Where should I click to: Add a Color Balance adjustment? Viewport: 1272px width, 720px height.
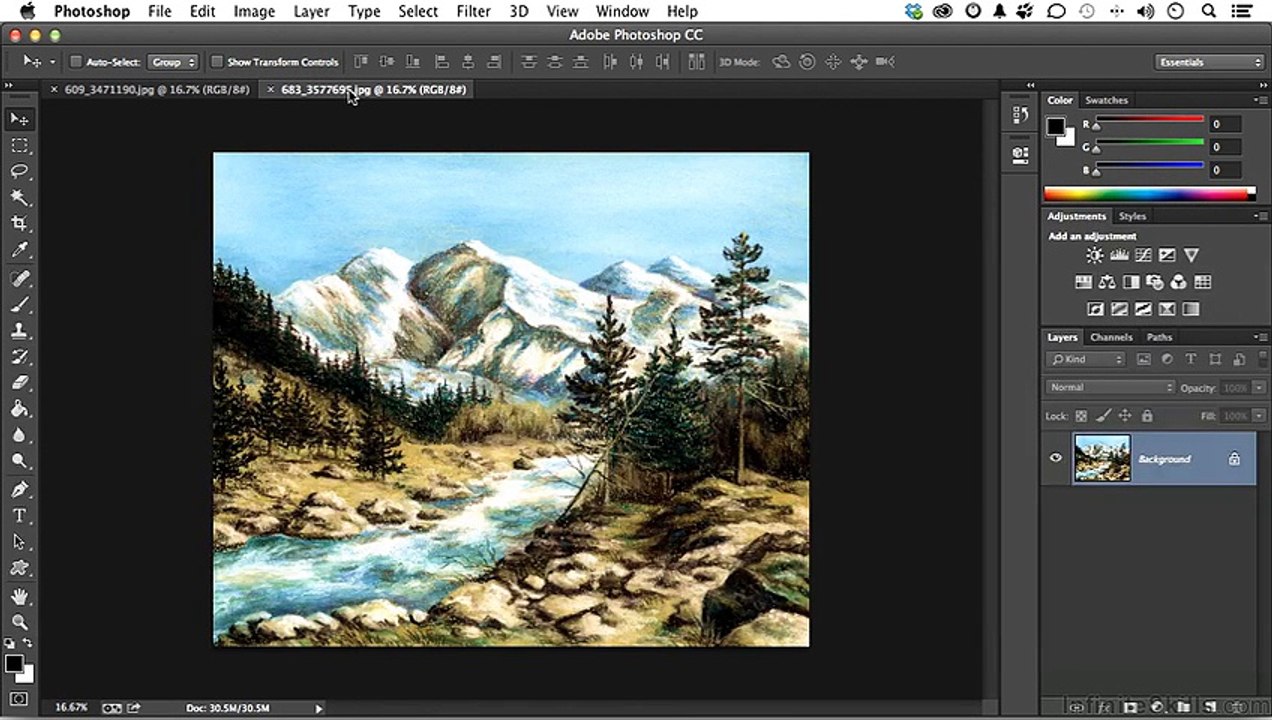tap(1107, 283)
